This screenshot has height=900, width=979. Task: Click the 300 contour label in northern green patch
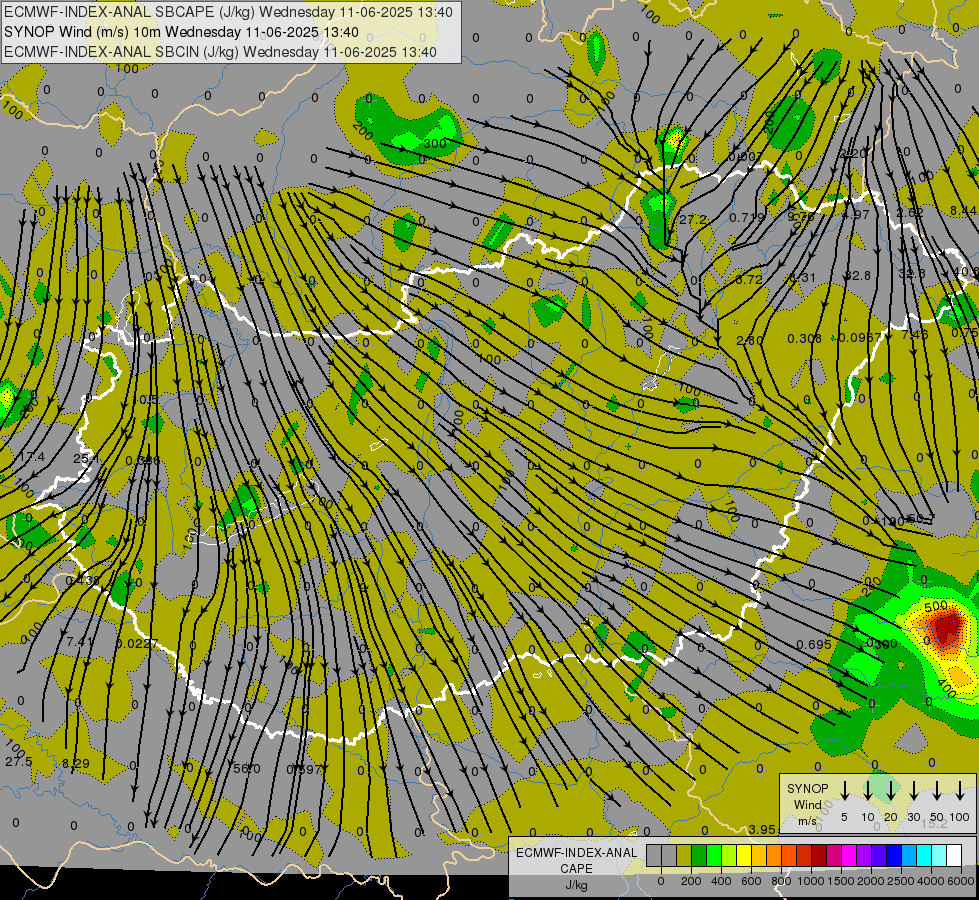(x=435, y=143)
